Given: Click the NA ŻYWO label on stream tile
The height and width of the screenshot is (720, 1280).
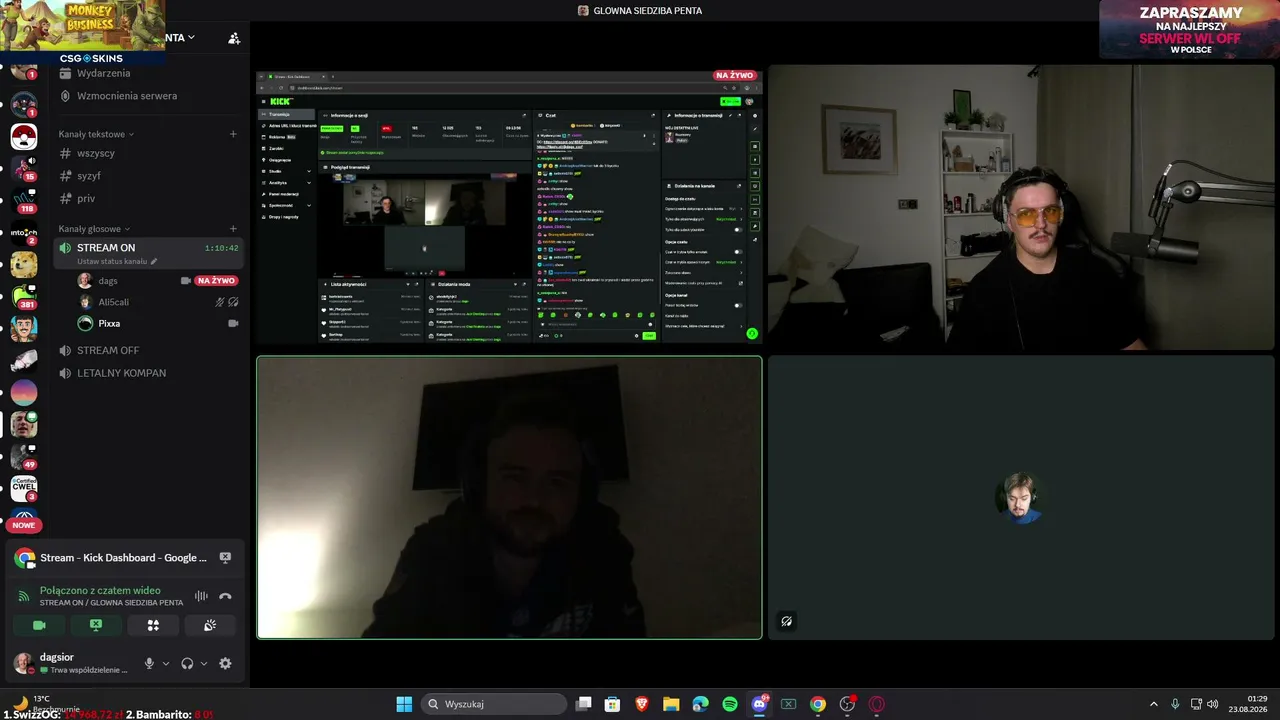Looking at the screenshot, I should 734,75.
